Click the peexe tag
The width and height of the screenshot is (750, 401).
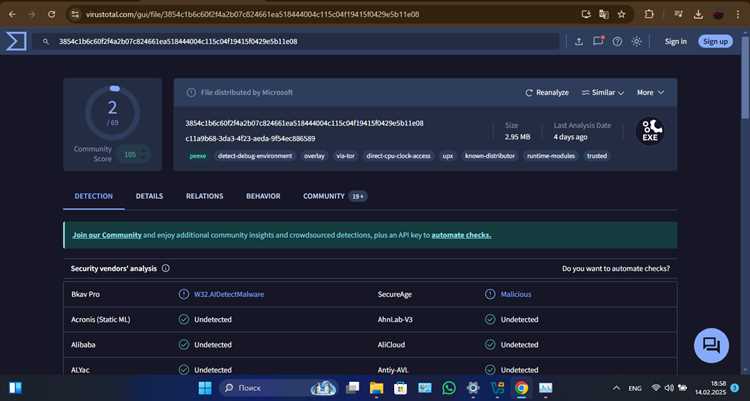(198, 156)
